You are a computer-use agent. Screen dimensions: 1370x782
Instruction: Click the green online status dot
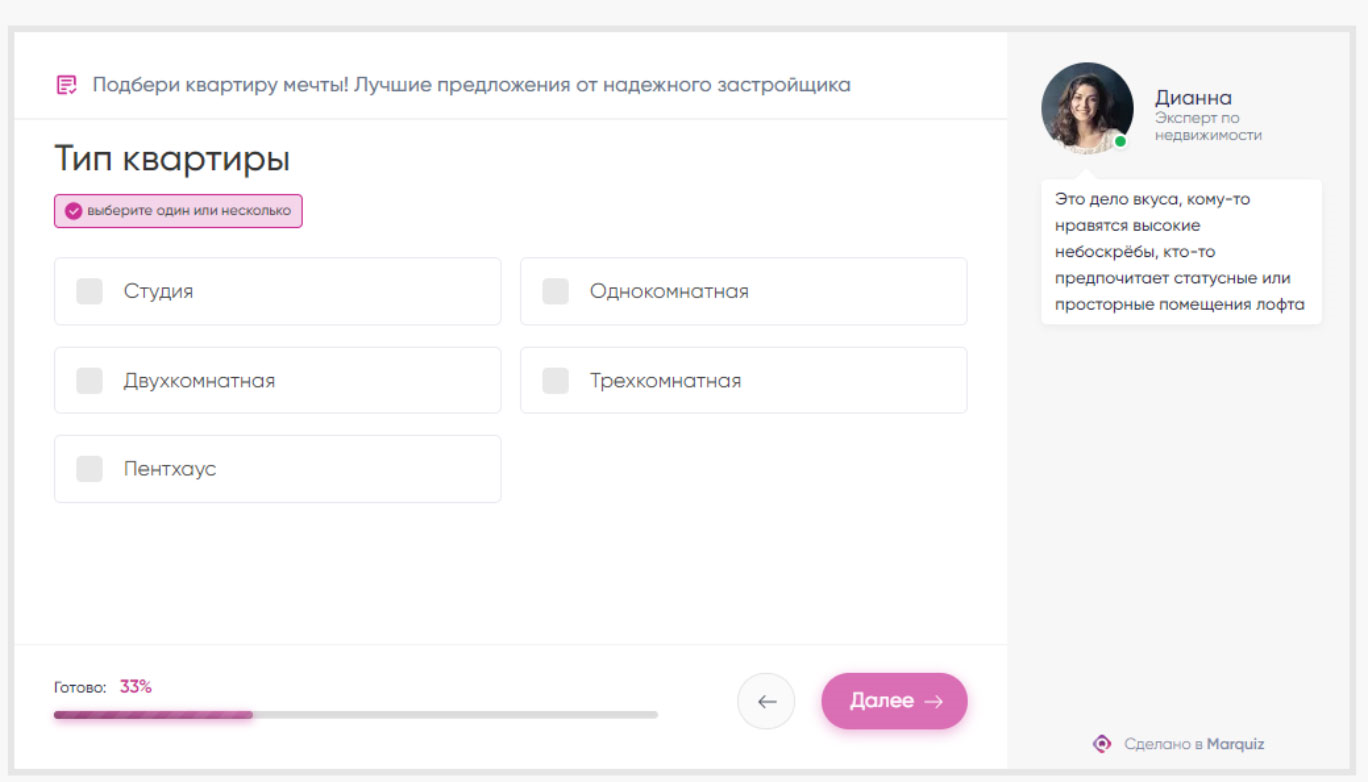(1120, 142)
